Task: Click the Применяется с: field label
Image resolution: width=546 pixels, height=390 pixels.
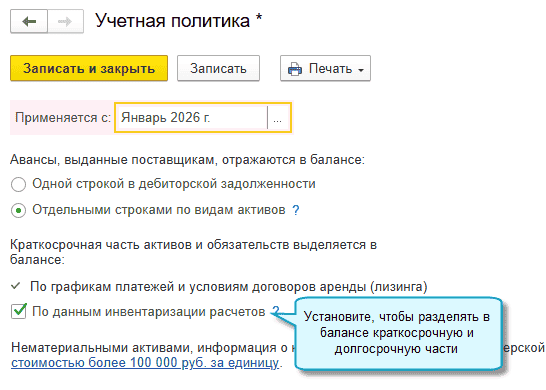Action: pyautogui.click(x=63, y=118)
